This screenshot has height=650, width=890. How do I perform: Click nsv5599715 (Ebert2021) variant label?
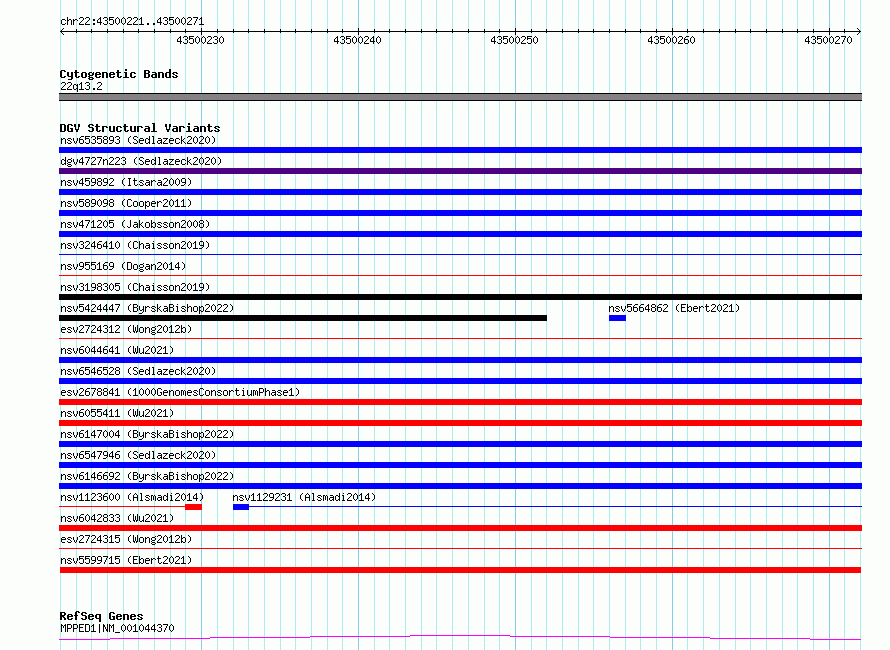[126, 560]
